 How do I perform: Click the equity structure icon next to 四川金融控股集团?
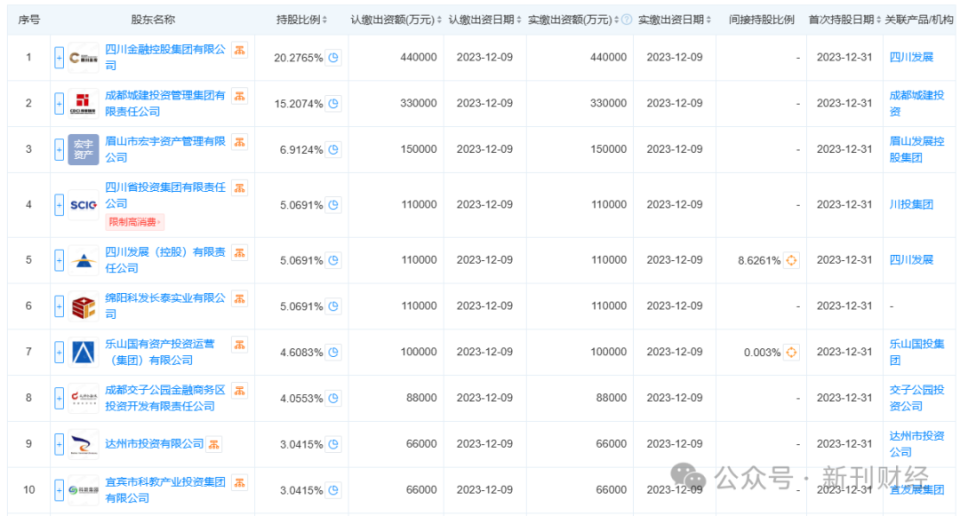pos(239,50)
